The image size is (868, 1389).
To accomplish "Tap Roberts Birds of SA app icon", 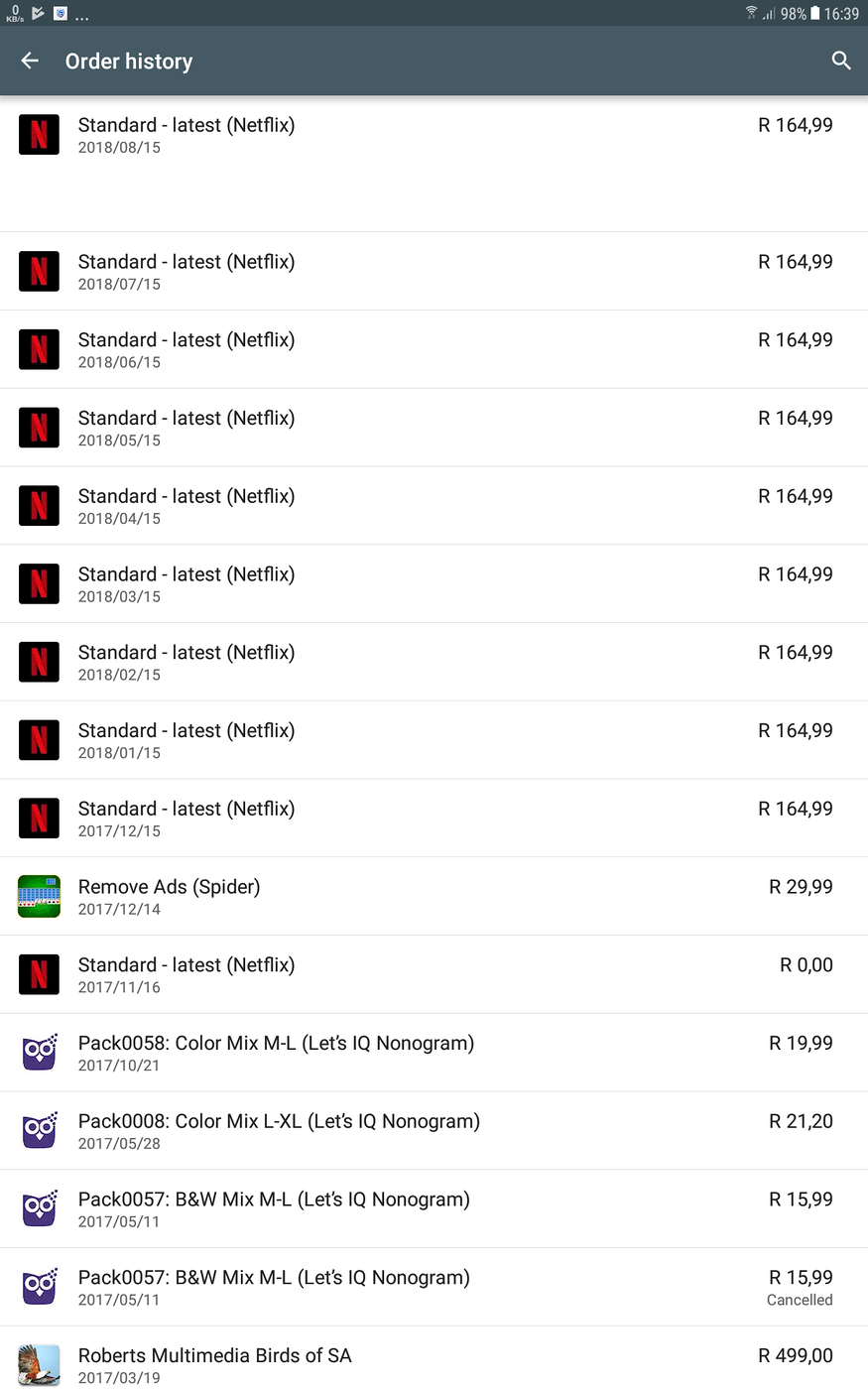I will point(39,1365).
